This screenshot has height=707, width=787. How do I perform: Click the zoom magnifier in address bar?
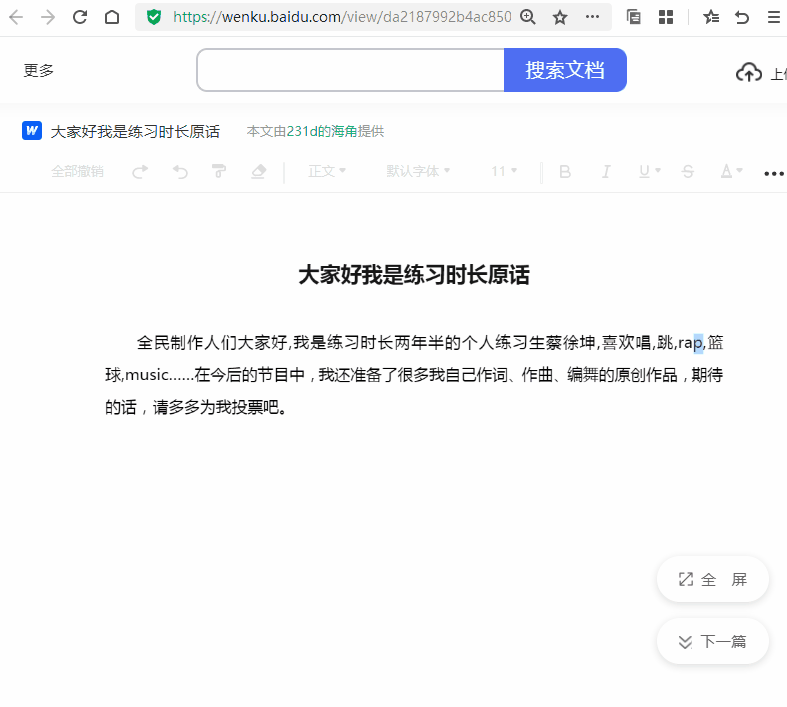[x=528, y=17]
